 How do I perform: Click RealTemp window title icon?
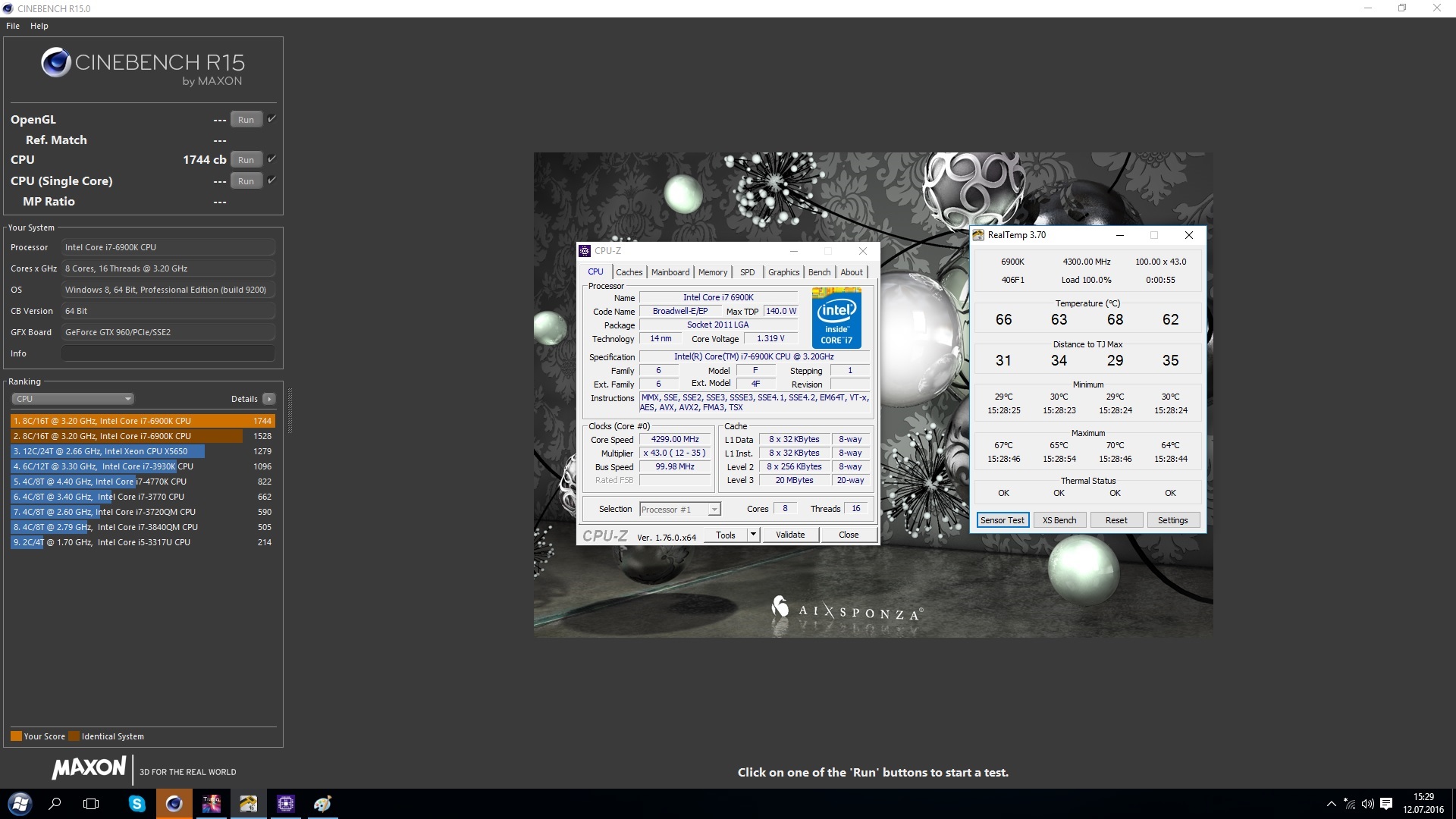coord(978,235)
